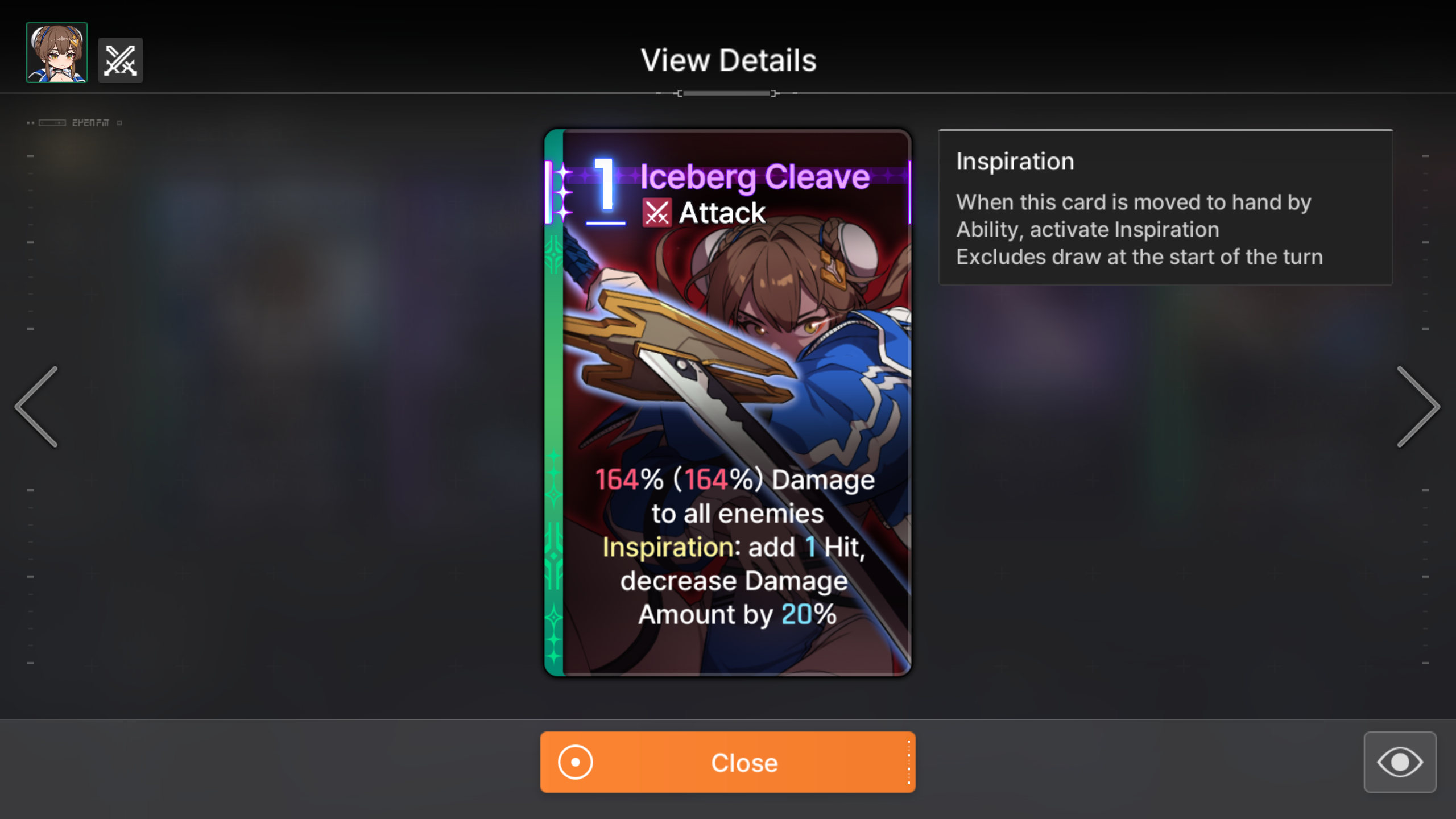Screen dimensions: 1456x819
Task: Tap the 20% damage decrease value
Action: (808, 614)
